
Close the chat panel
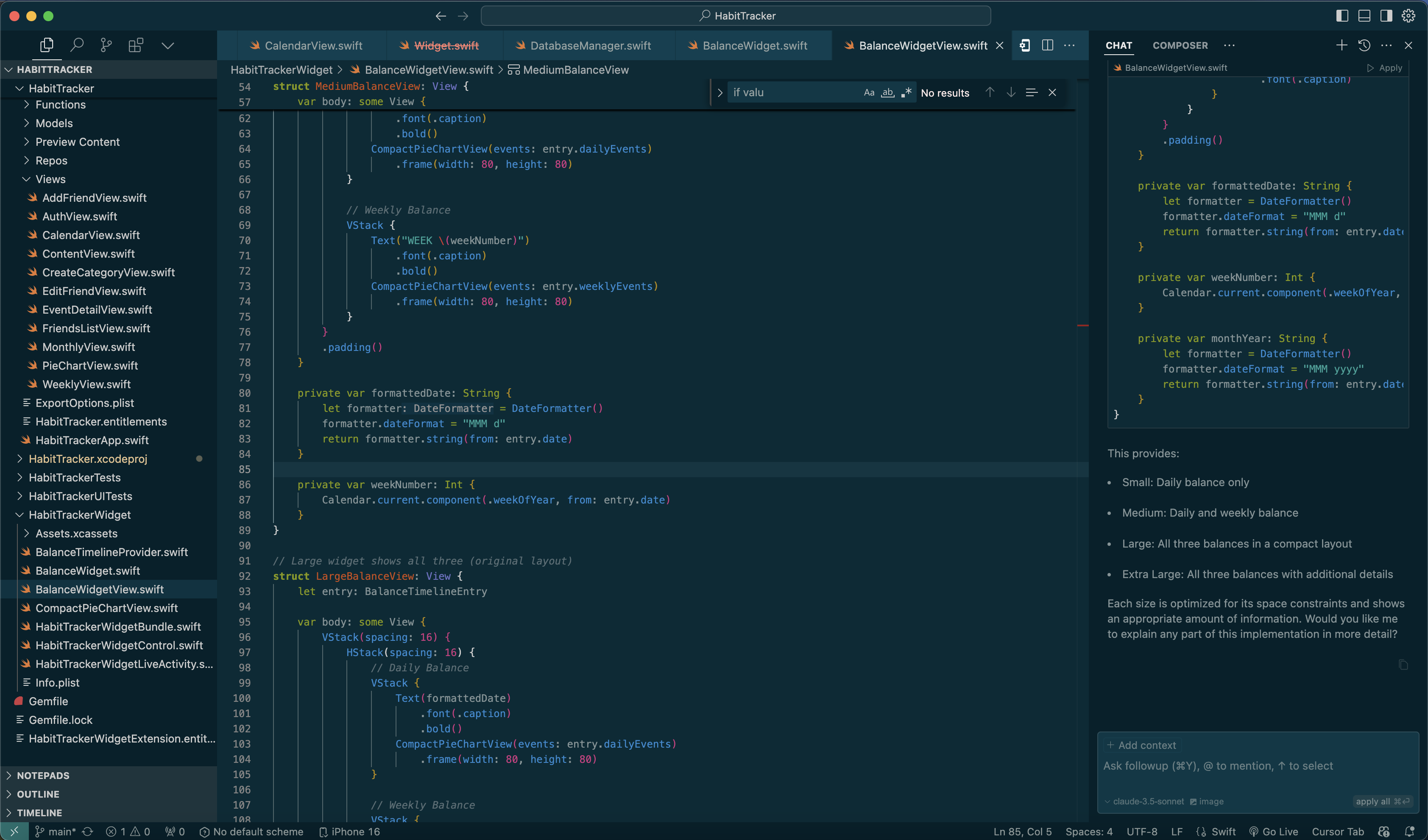click(x=1408, y=45)
